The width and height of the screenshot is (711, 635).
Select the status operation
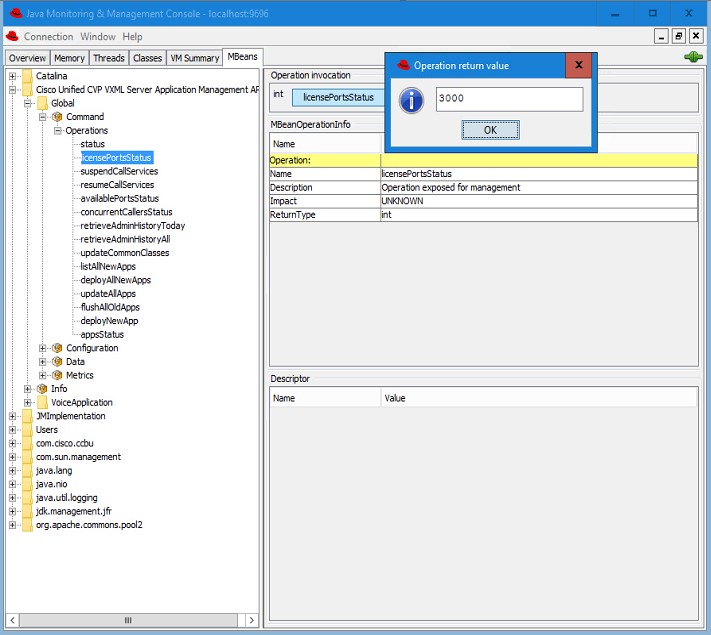coord(93,144)
